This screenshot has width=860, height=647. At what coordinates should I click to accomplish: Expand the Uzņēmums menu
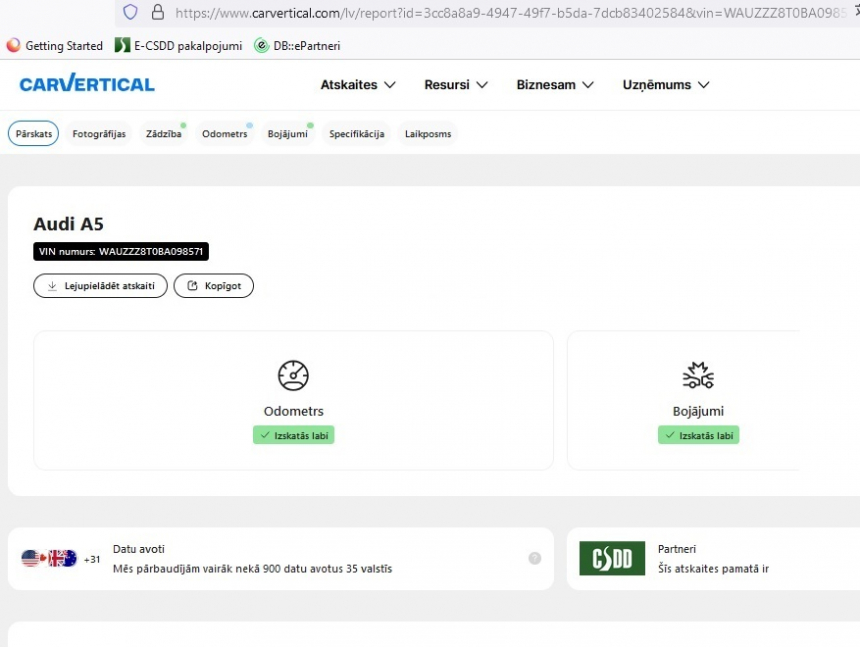666,84
